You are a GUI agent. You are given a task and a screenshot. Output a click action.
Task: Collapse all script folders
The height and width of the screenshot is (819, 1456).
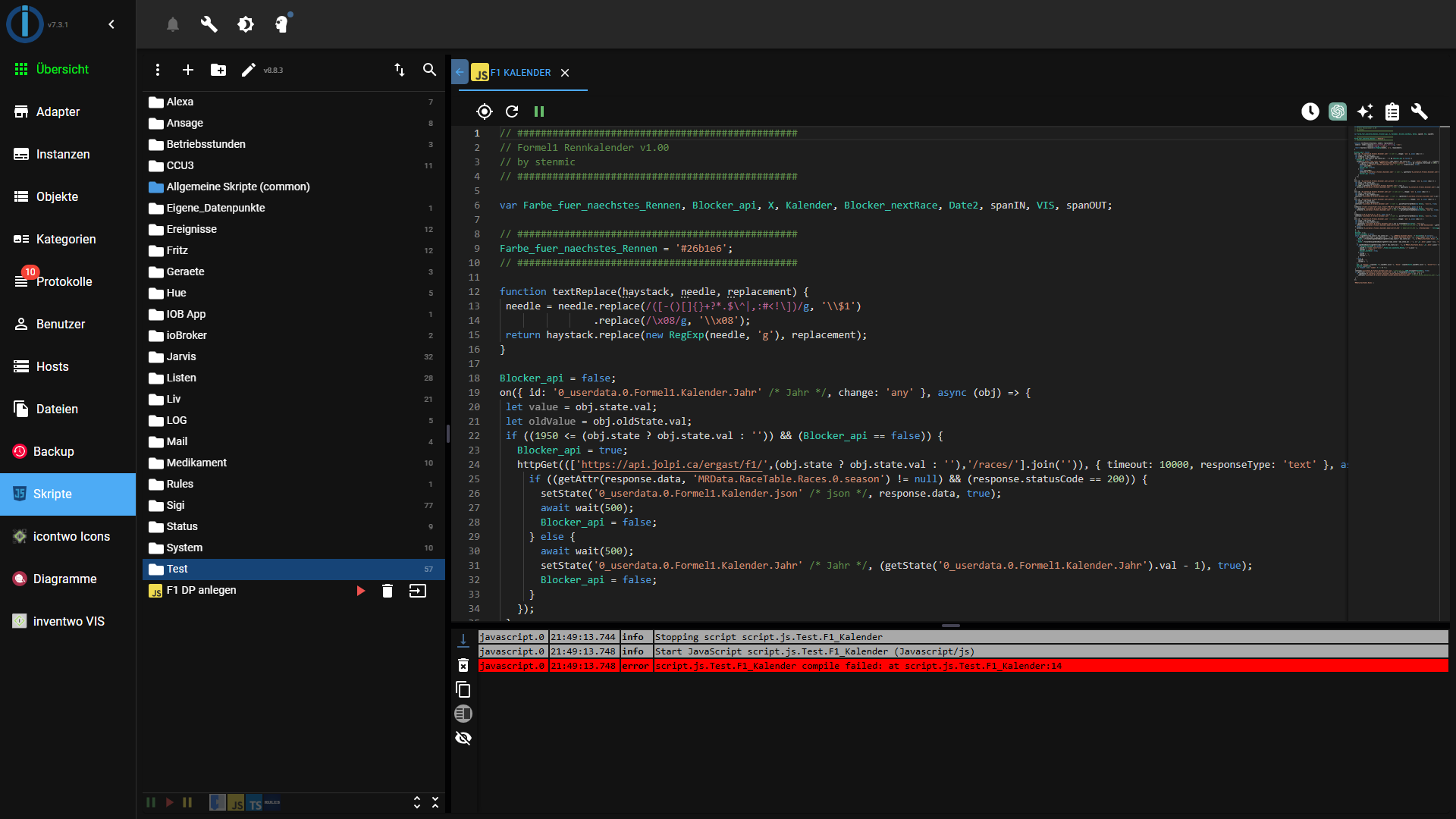[x=435, y=802]
